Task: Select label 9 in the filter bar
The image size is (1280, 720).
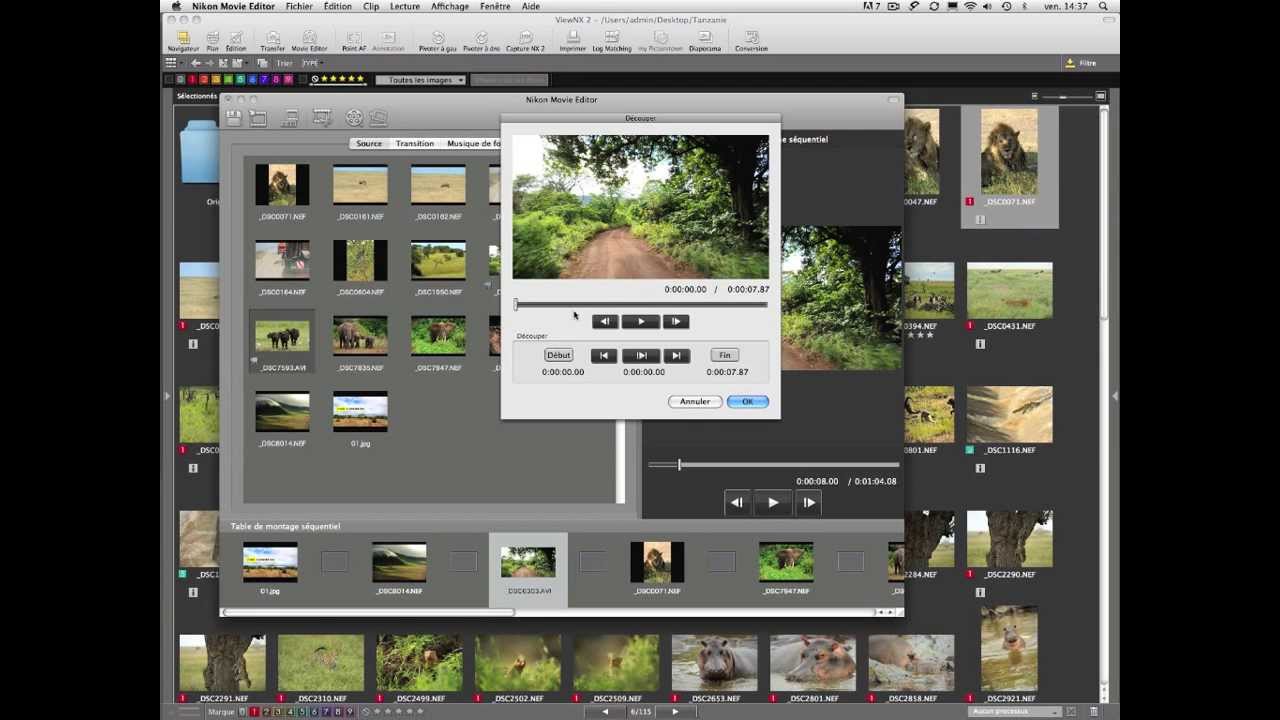Action: [288, 79]
